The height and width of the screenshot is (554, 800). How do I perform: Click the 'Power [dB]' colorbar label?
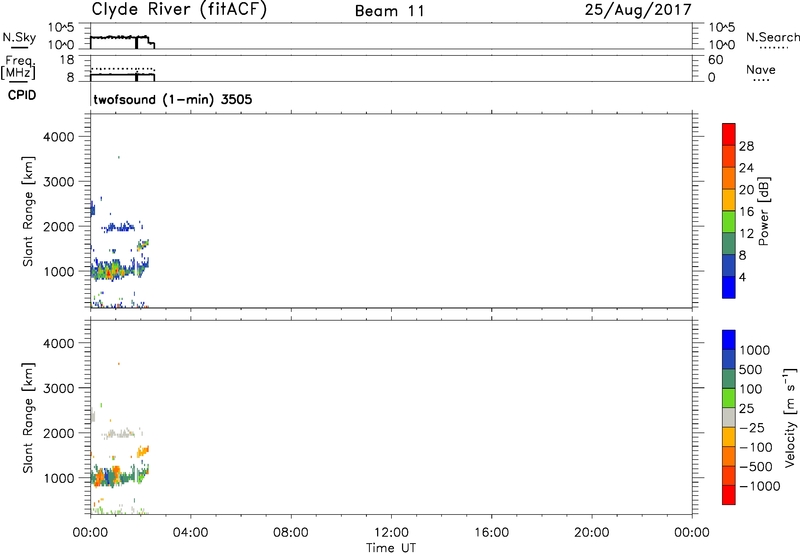coord(763,211)
